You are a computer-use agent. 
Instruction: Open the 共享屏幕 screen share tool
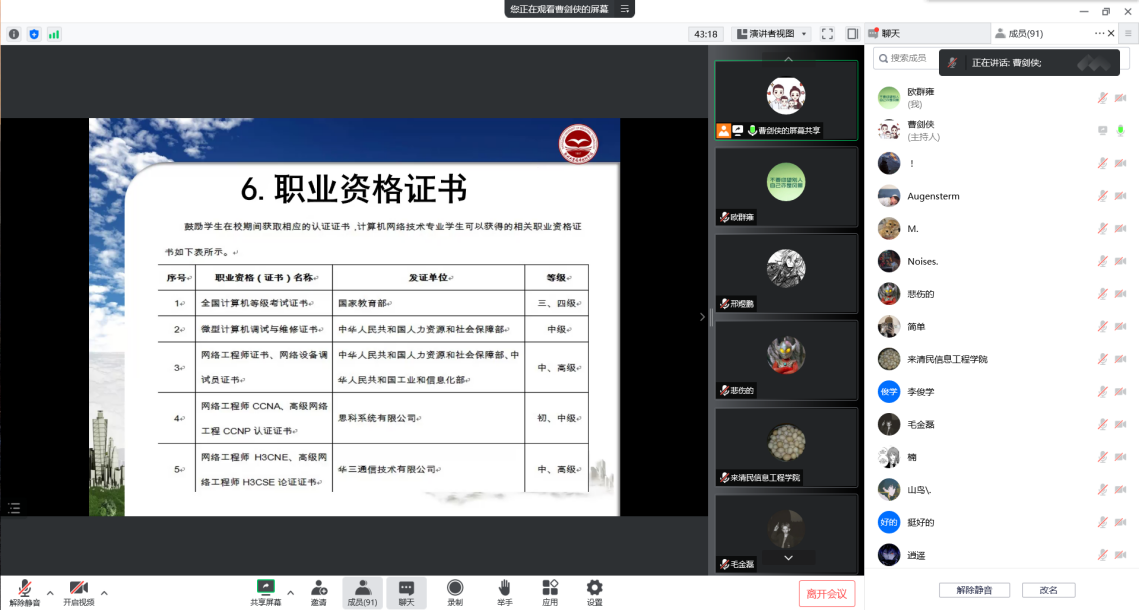pyautogui.click(x=265, y=588)
